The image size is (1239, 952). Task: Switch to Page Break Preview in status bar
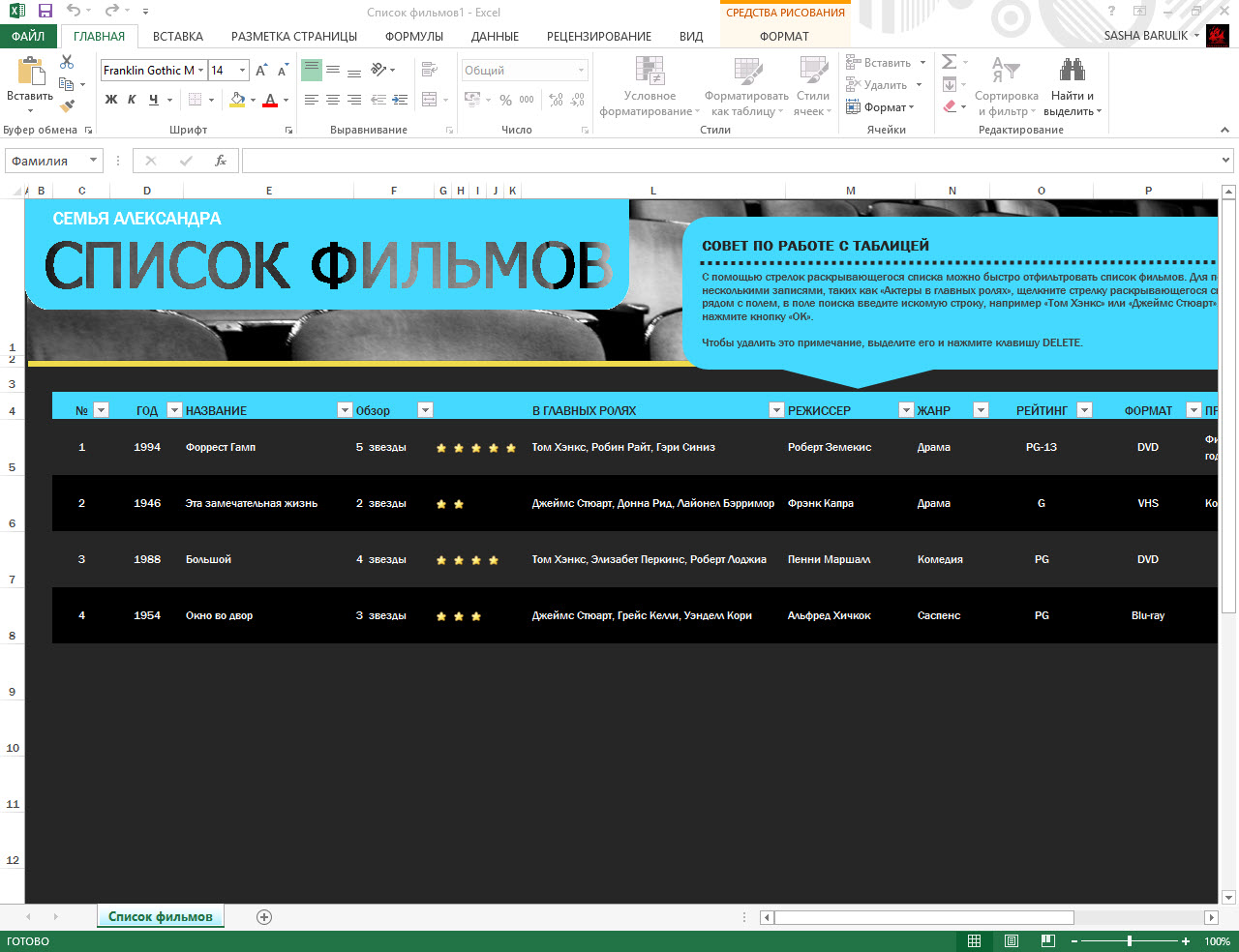[1047, 941]
